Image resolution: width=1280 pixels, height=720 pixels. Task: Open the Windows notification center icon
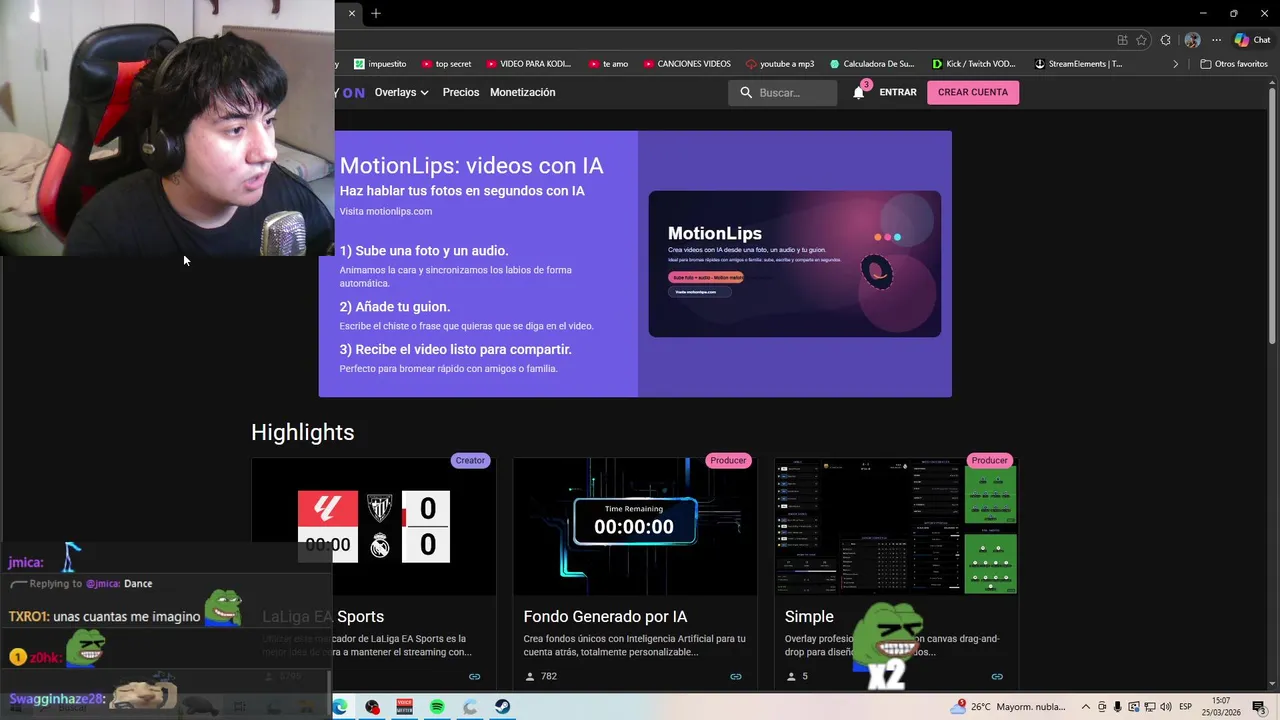point(1259,707)
